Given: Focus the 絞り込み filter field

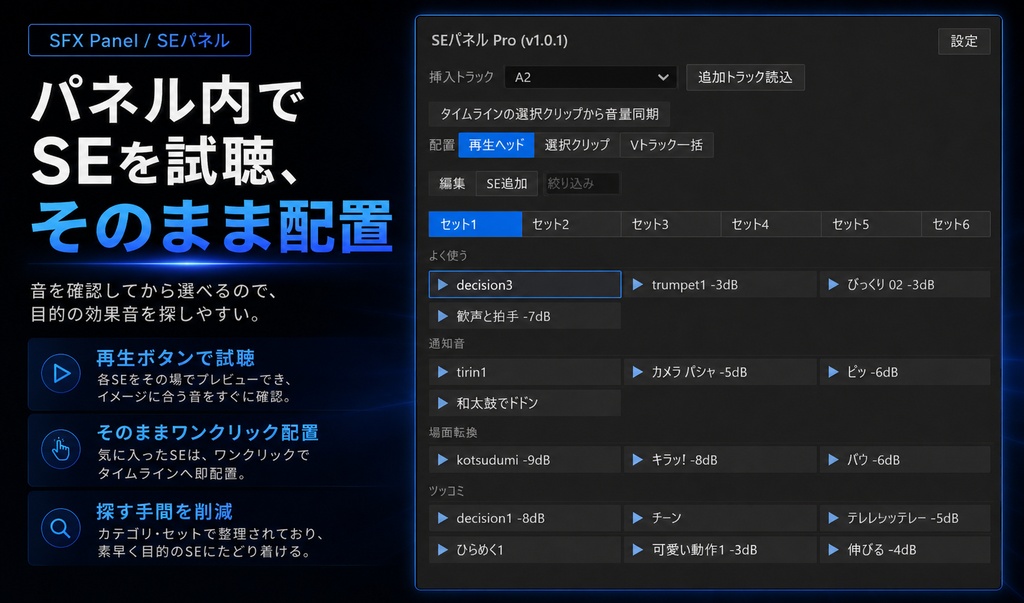Looking at the screenshot, I should click(x=581, y=184).
